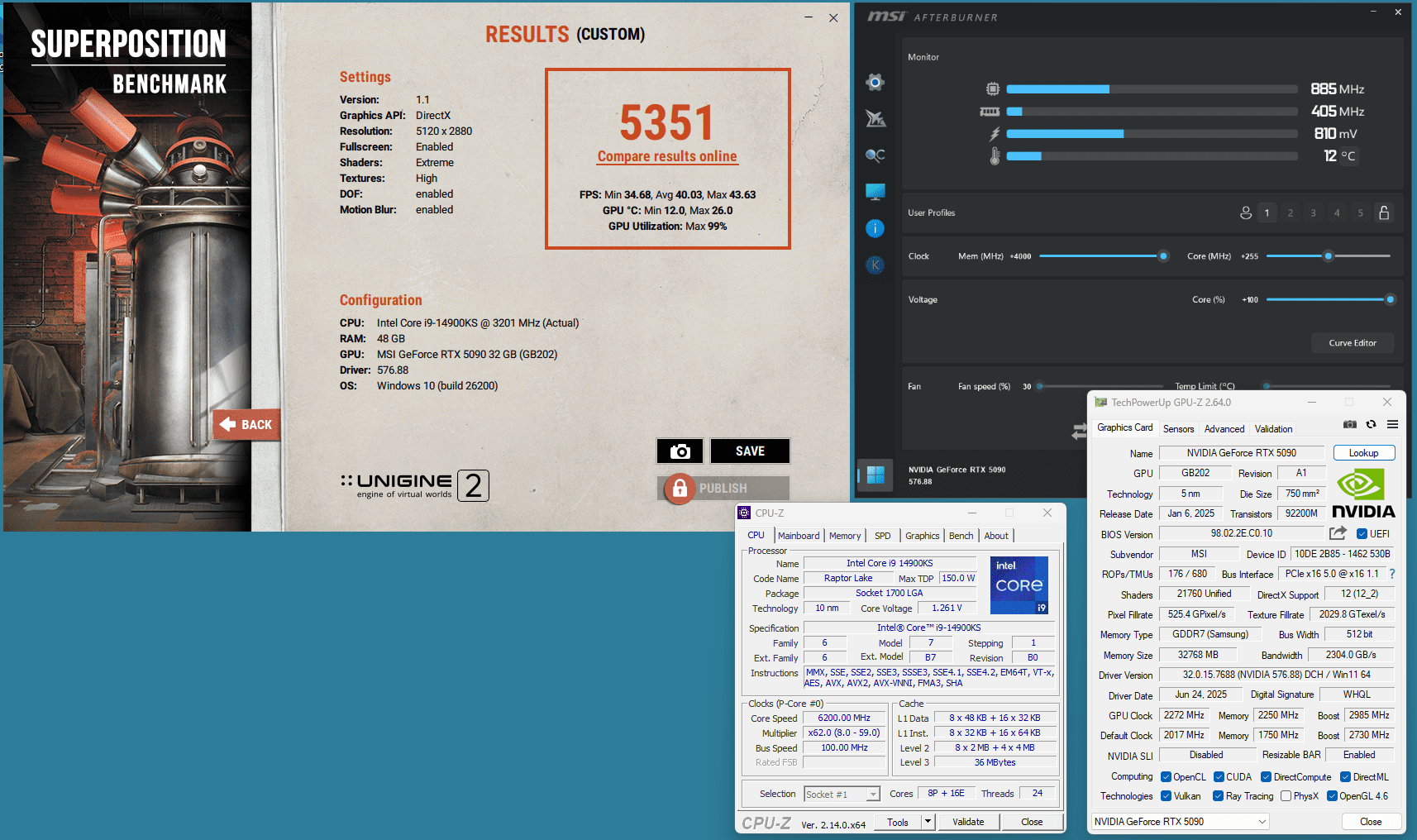Open the Tools dropdown arrow in CPU-Z
The height and width of the screenshot is (840, 1417).
pos(928,822)
